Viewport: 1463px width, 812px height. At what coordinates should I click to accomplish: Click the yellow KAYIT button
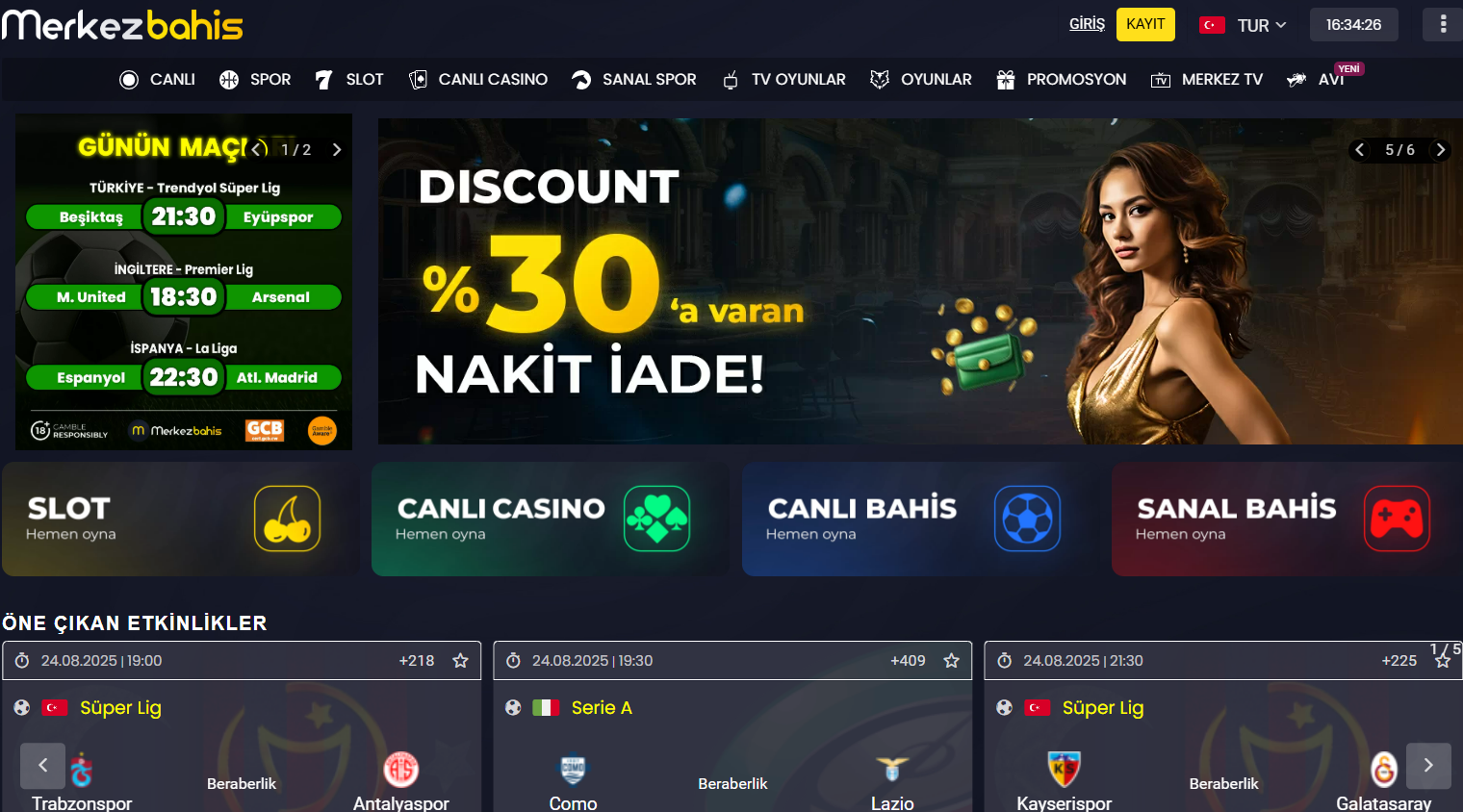(x=1145, y=24)
